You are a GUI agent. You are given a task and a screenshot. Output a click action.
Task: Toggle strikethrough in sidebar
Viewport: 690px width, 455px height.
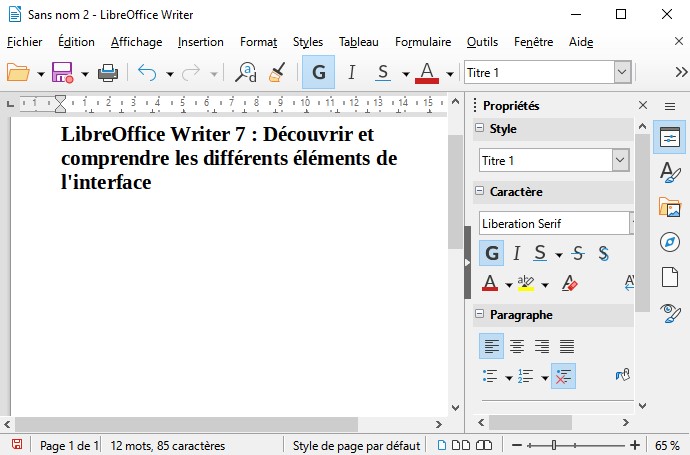(578, 253)
